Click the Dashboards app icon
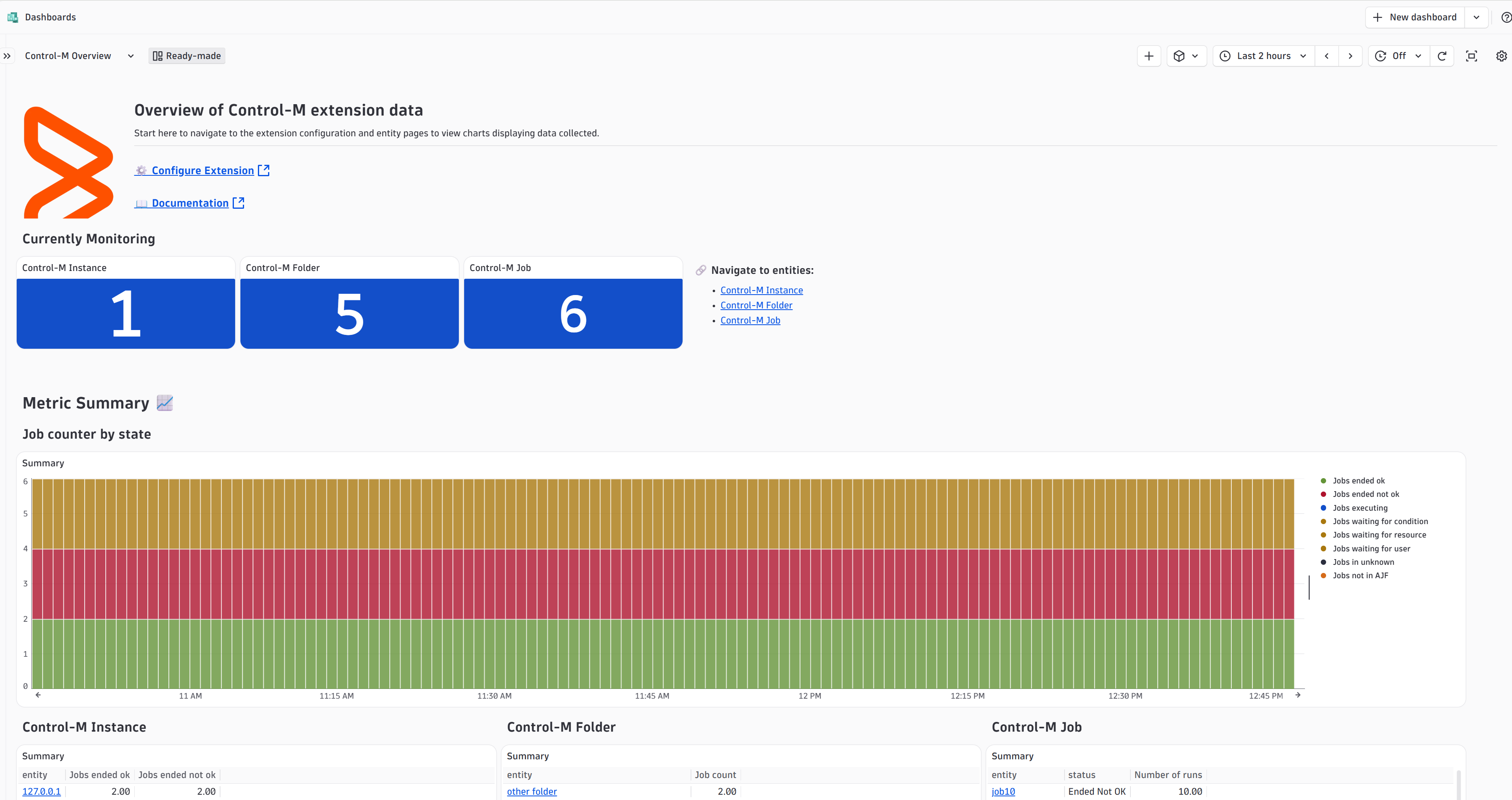Image resolution: width=1512 pixels, height=800 pixels. pos(12,17)
